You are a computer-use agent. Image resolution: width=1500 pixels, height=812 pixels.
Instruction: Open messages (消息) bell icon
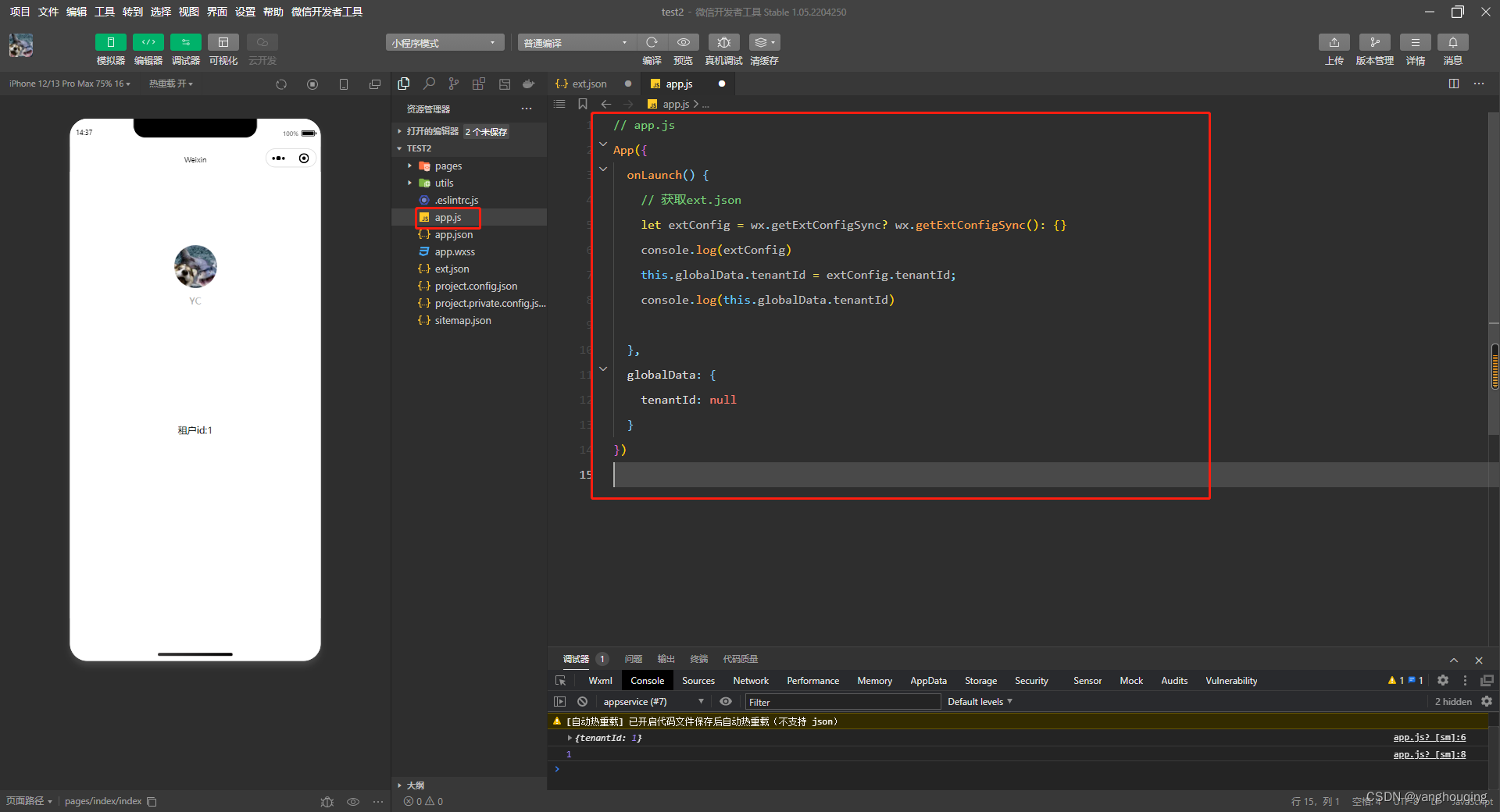click(1452, 42)
